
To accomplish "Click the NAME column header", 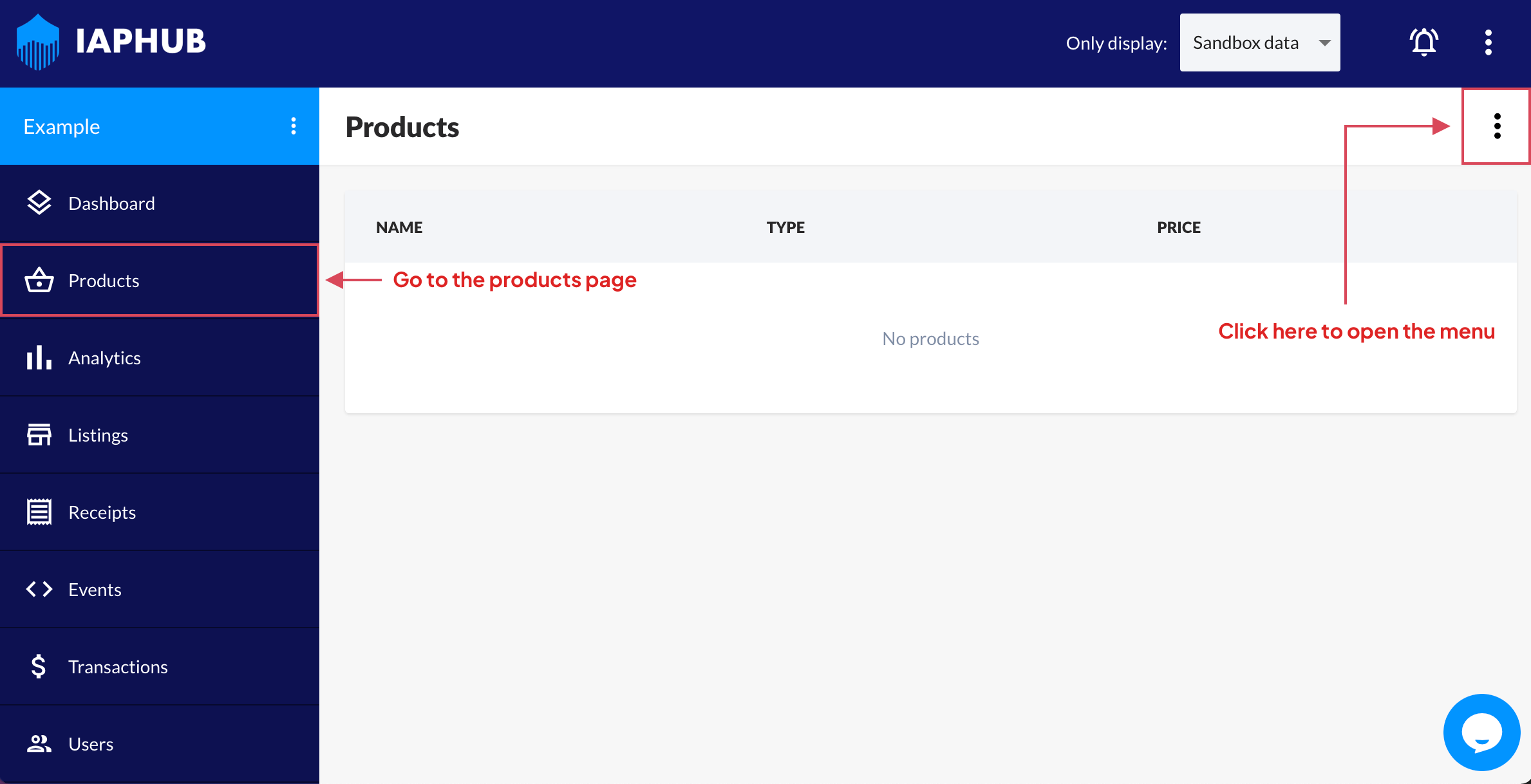I will (x=399, y=227).
